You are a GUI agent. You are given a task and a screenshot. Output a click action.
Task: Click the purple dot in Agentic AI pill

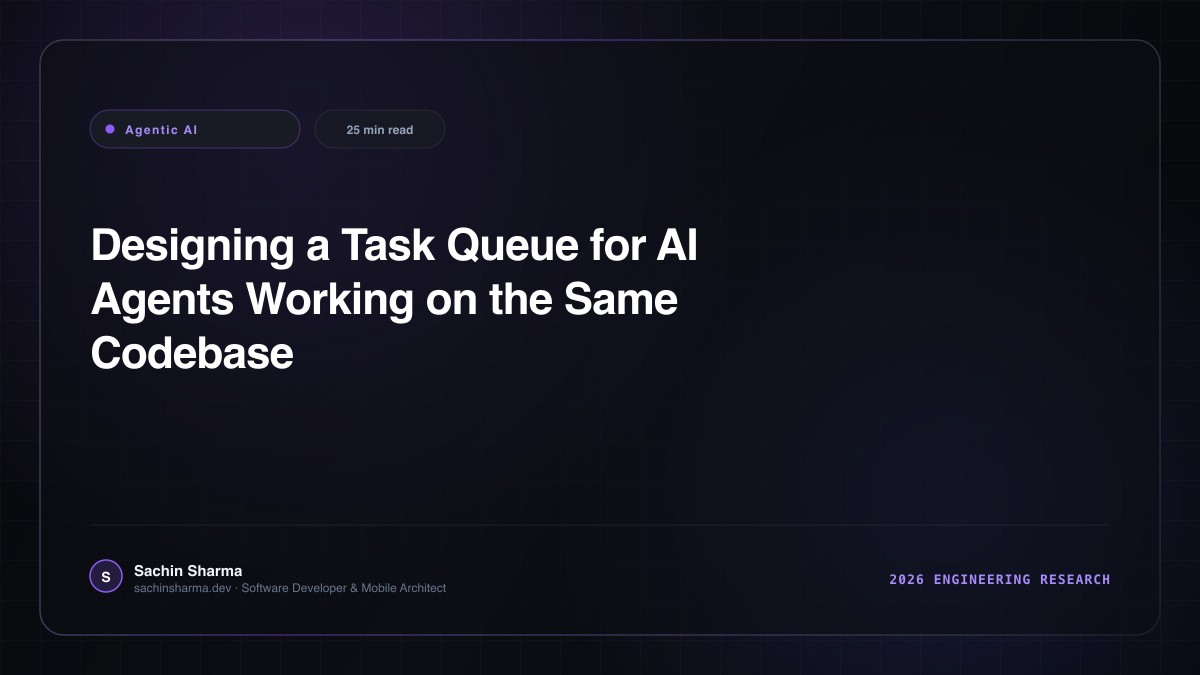click(110, 129)
